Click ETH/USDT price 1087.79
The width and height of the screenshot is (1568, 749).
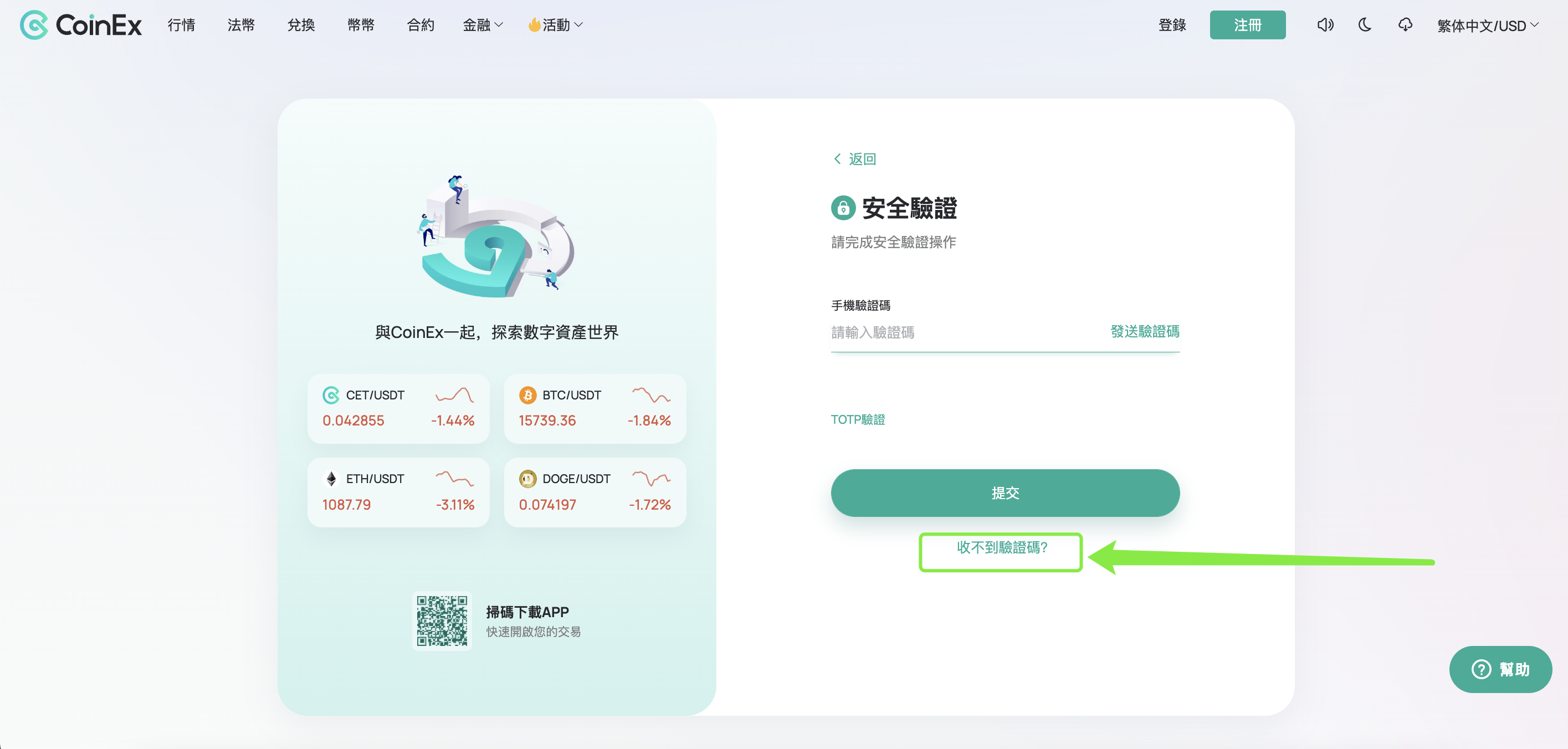[346, 504]
